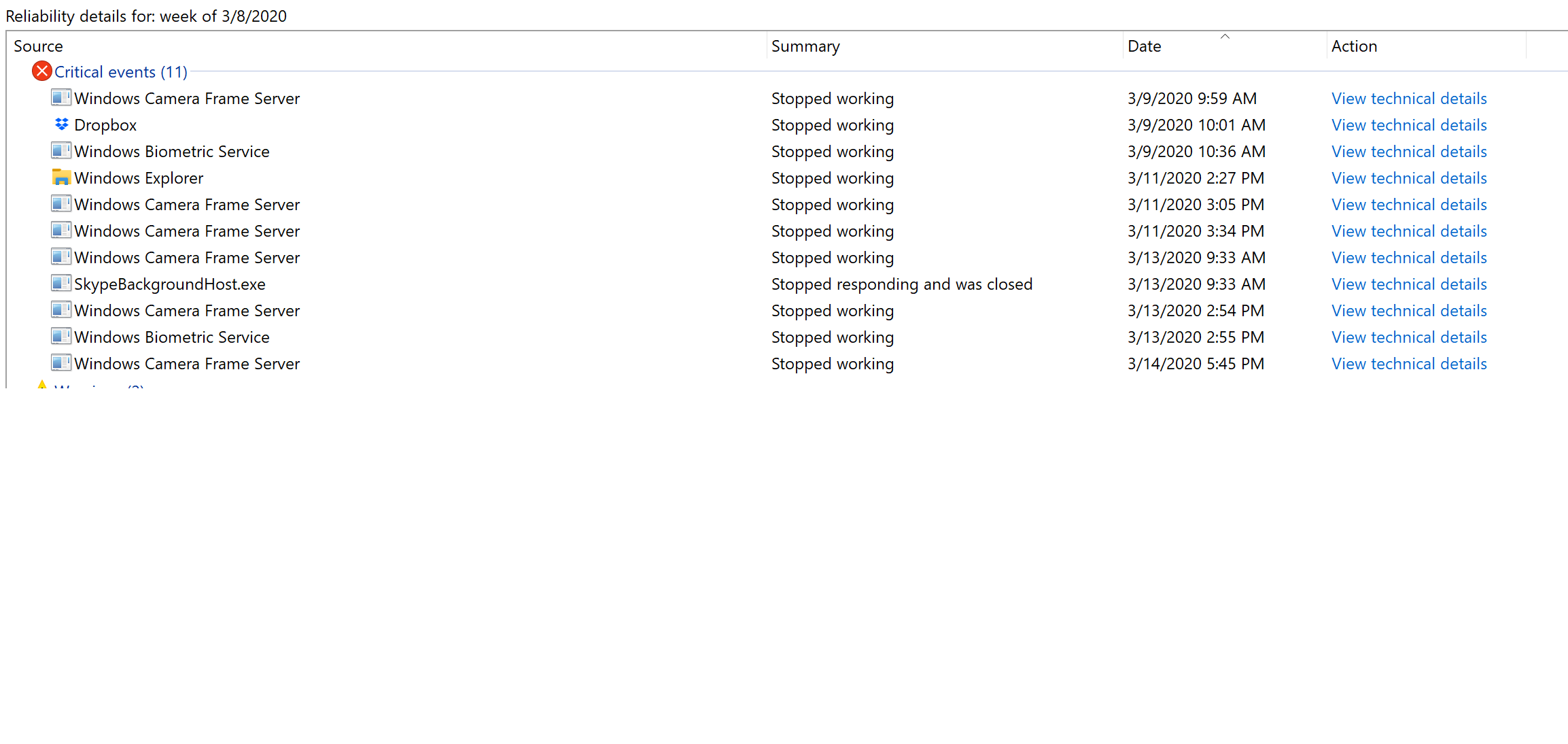1568x744 pixels.
Task: Select the Windows Explorer source name
Action: (x=139, y=178)
